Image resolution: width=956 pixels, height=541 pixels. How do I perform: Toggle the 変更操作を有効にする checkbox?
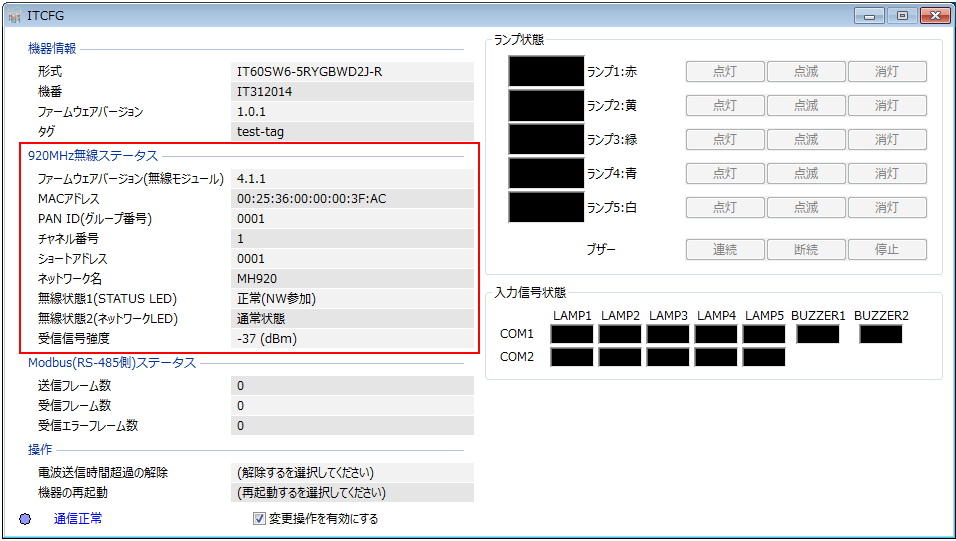(x=260, y=519)
